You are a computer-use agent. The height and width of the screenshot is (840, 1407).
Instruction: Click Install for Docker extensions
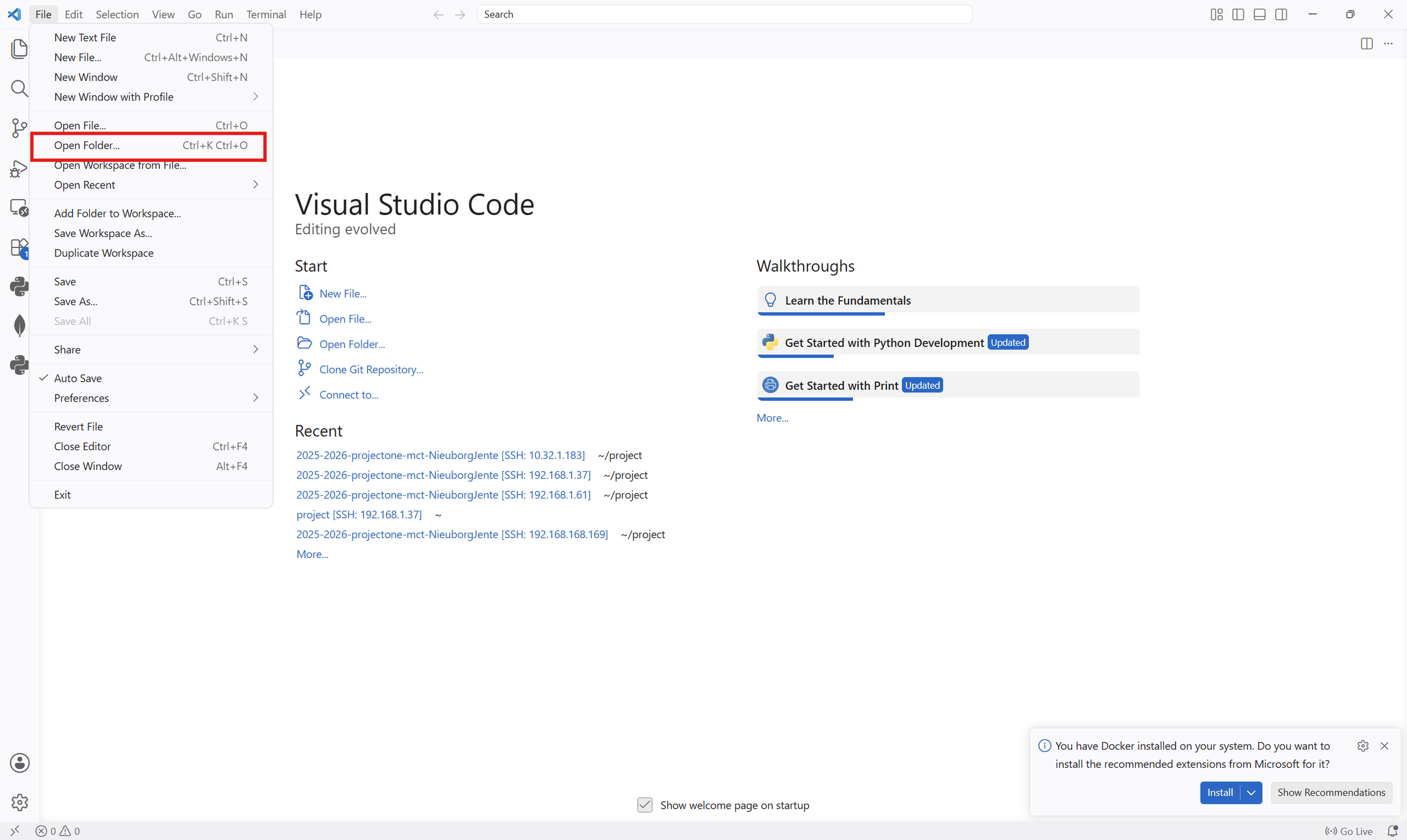pyautogui.click(x=1220, y=793)
